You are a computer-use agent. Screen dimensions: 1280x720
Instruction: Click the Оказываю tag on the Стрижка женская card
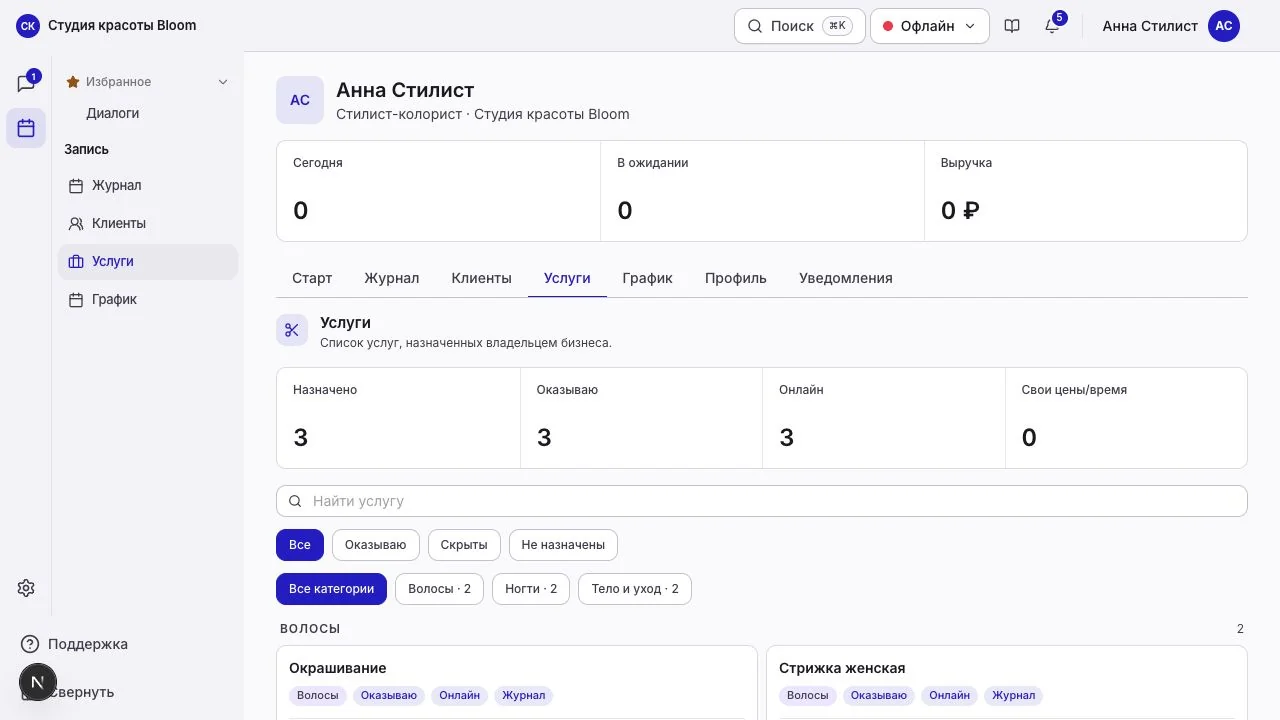(x=879, y=695)
